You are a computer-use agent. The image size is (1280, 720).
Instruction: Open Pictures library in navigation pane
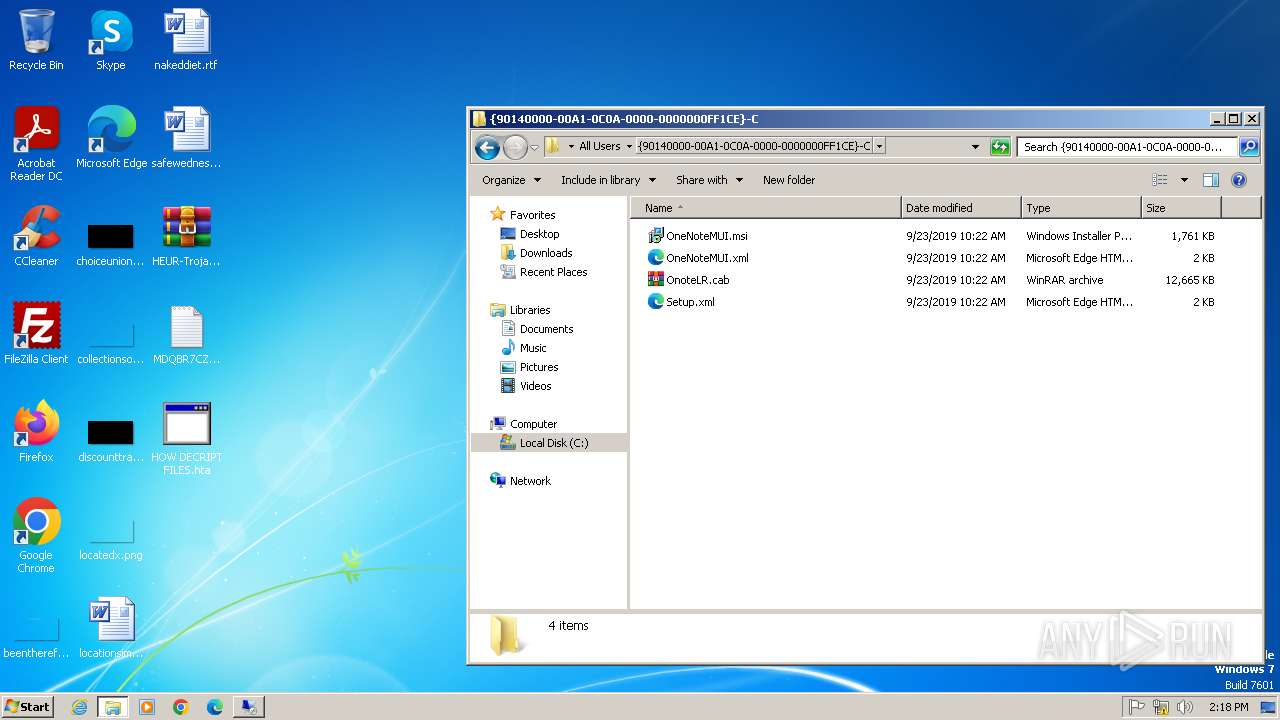click(x=539, y=367)
